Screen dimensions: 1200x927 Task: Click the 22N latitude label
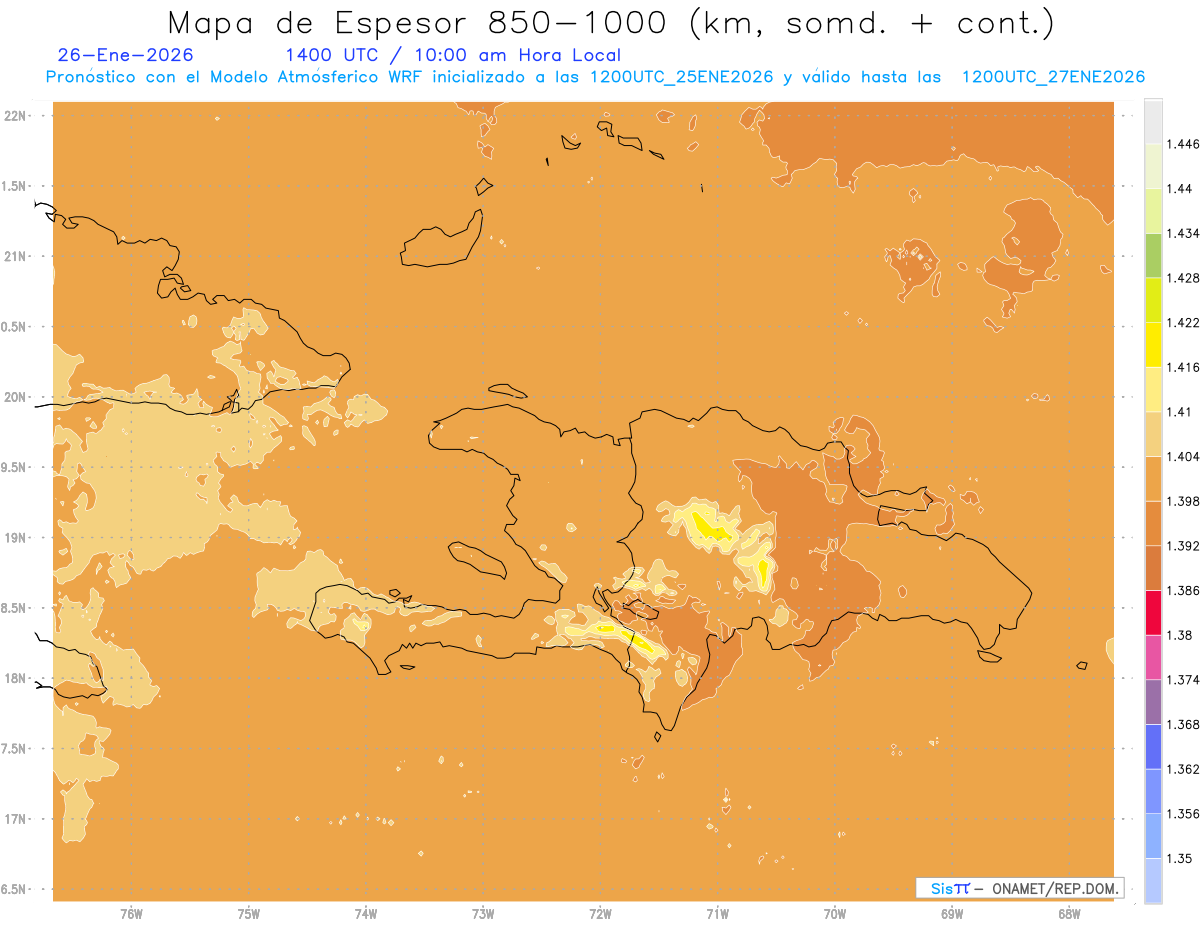point(15,116)
